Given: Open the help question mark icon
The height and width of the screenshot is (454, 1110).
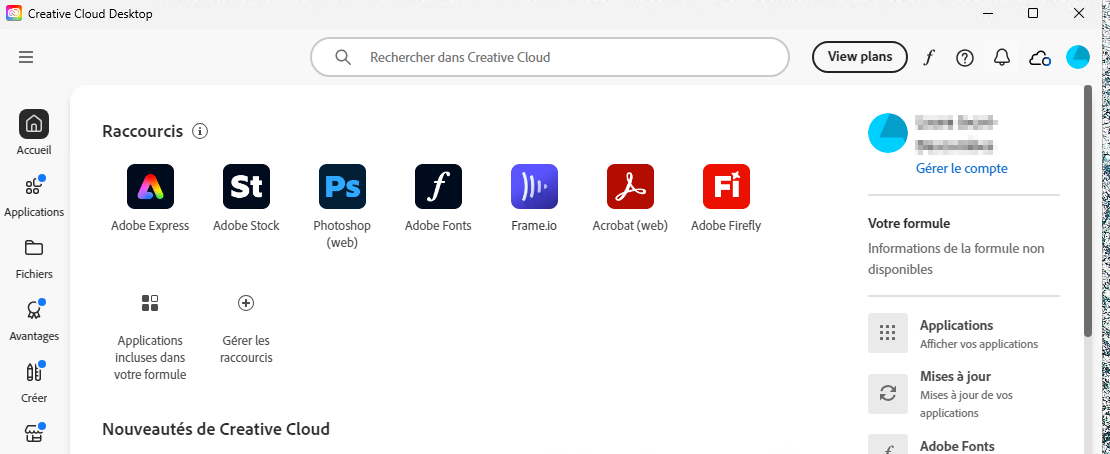Looking at the screenshot, I should pos(965,57).
